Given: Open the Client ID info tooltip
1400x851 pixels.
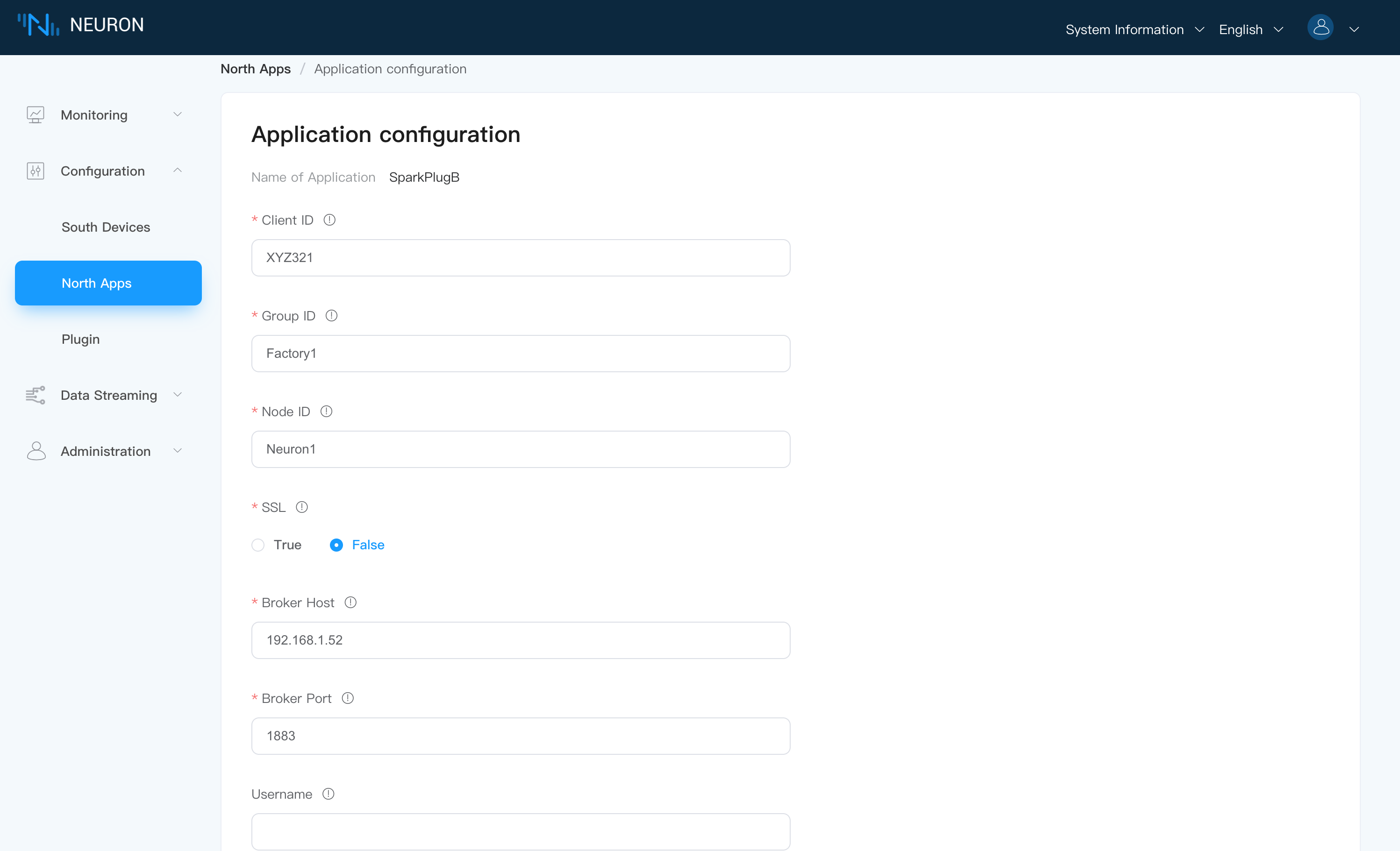Looking at the screenshot, I should (329, 220).
